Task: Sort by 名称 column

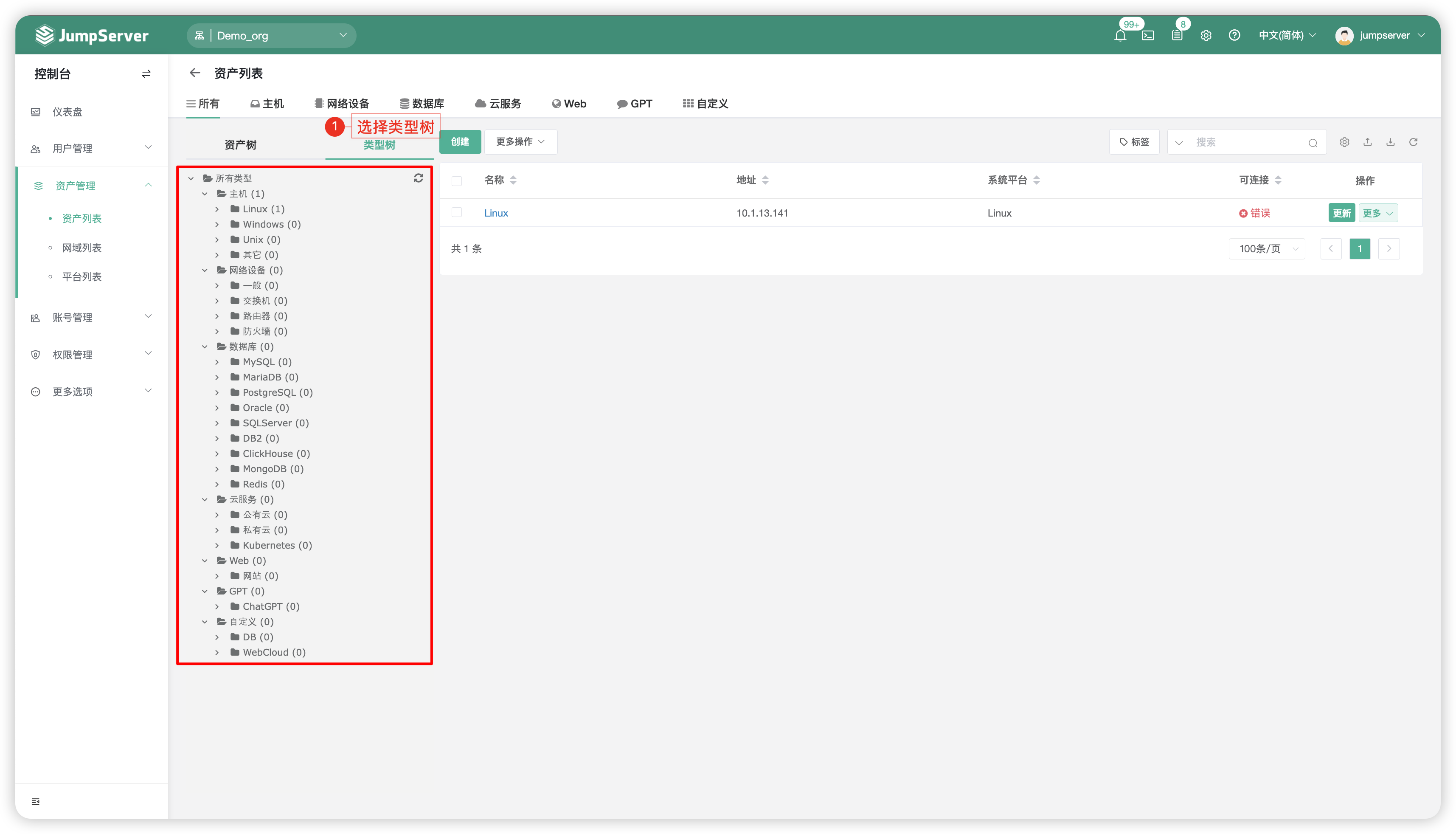Action: [513, 180]
